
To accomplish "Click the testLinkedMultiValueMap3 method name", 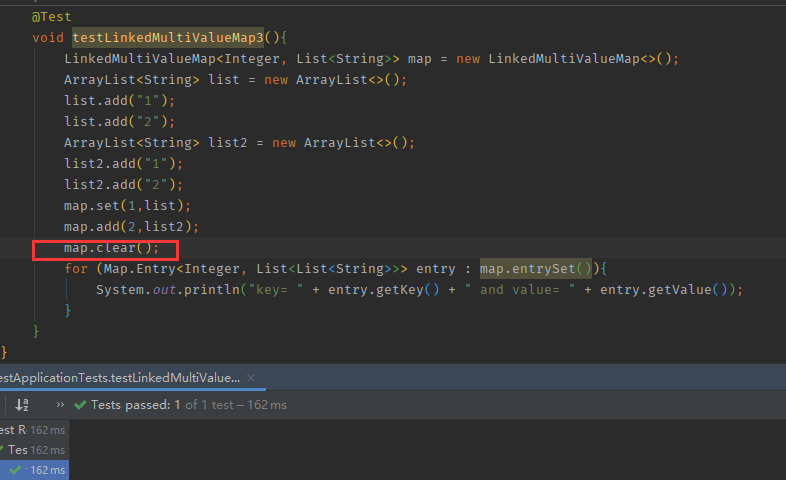I will tap(168, 38).
